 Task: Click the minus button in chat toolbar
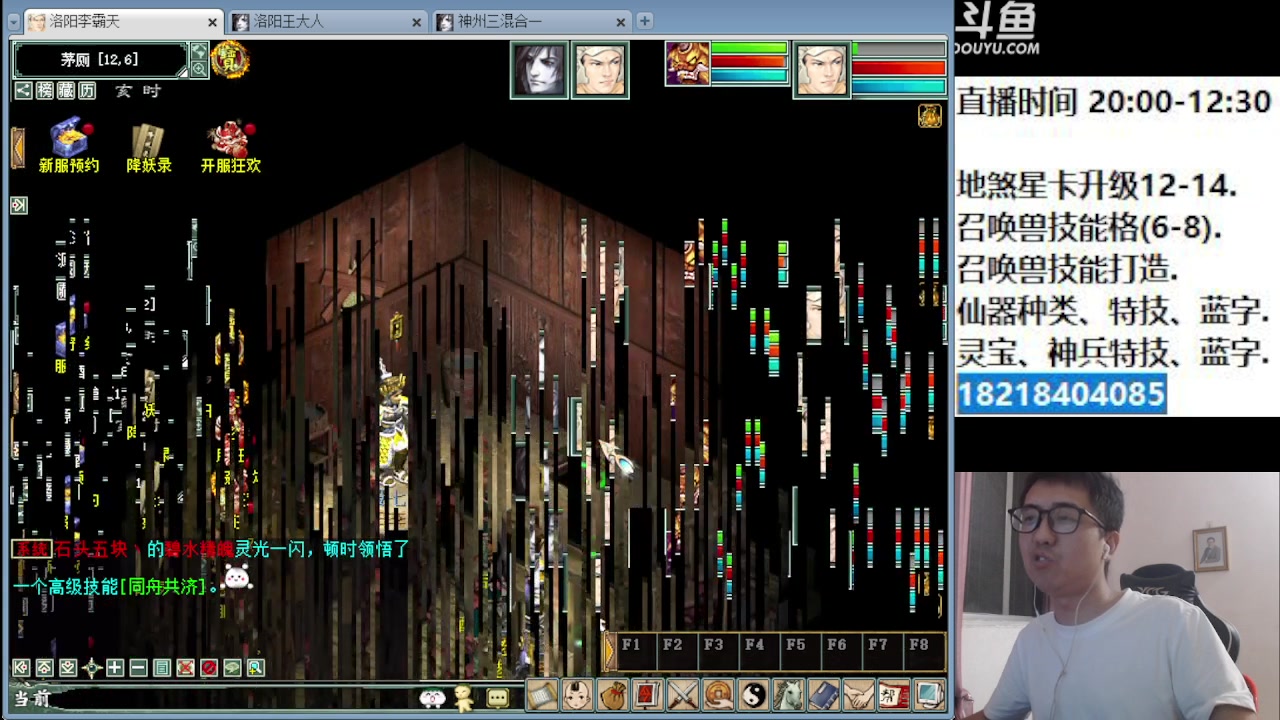[138, 668]
